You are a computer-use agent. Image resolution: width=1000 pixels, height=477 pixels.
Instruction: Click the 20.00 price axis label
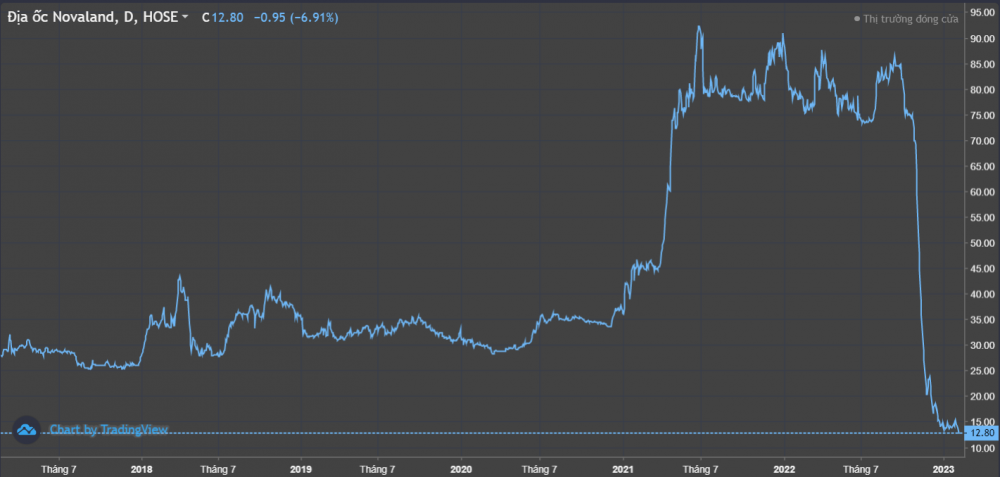982,396
